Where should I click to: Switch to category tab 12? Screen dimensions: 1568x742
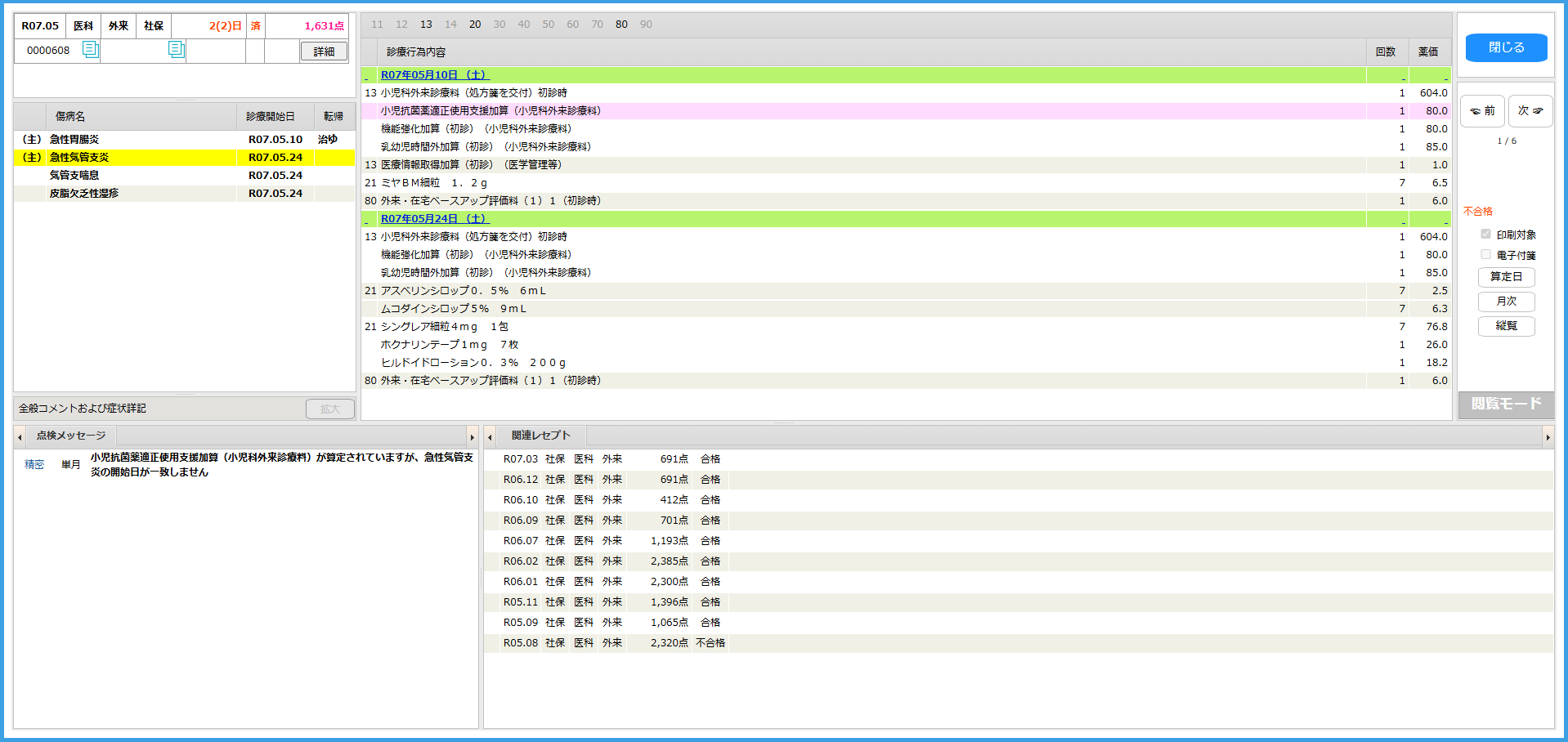pyautogui.click(x=401, y=25)
